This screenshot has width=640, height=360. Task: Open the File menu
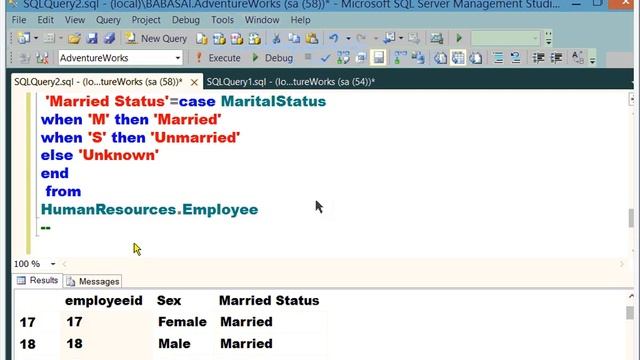tap(19, 20)
